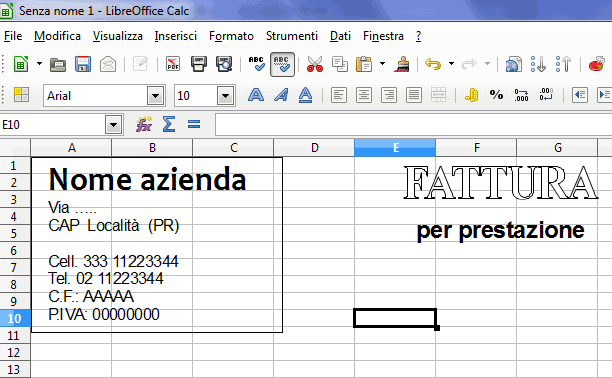This screenshot has width=612, height=378.
Task: Click the Chart icon at toolbar end
Action: (596, 64)
